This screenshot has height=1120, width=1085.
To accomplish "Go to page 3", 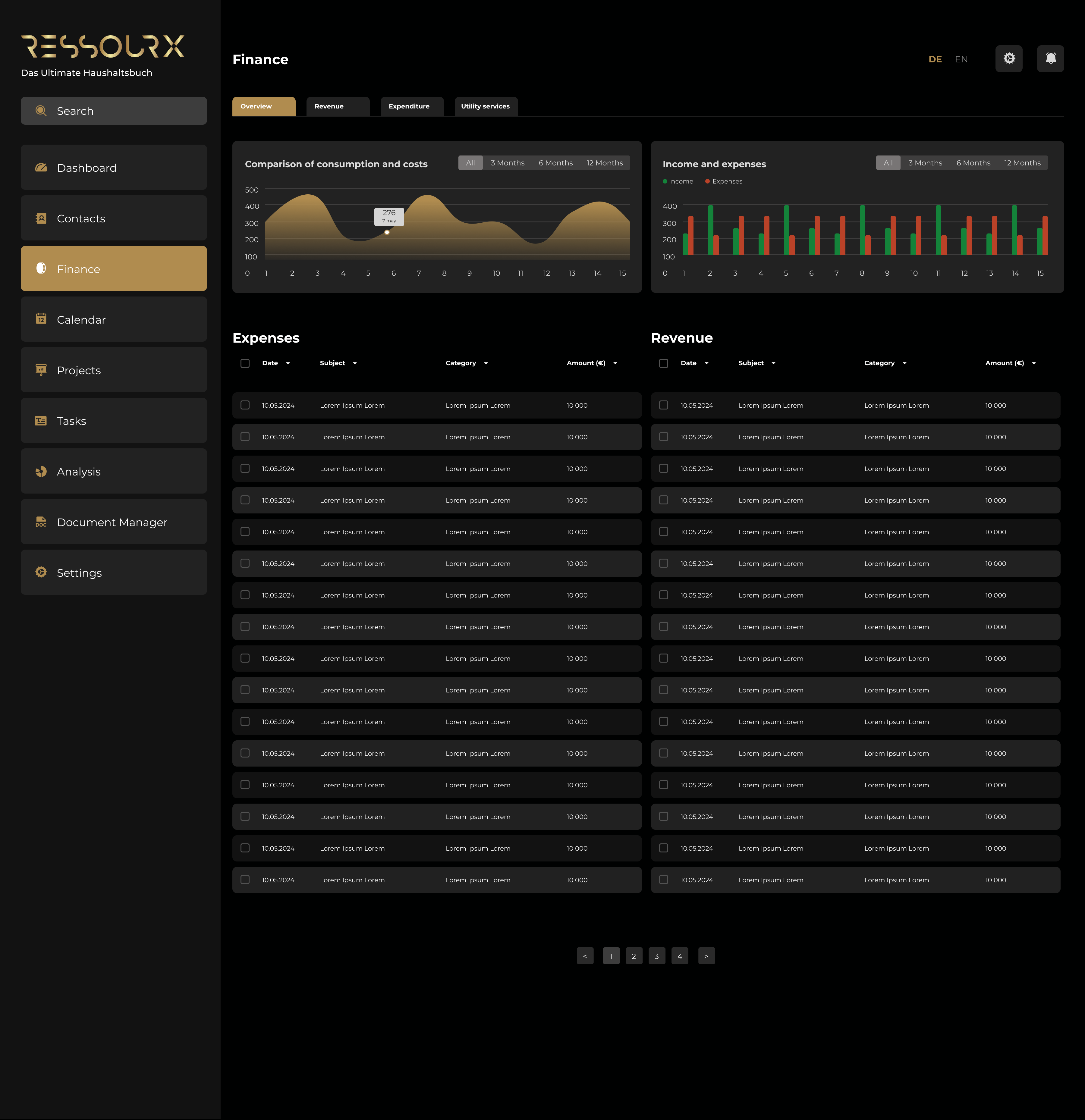I will click(x=657, y=956).
